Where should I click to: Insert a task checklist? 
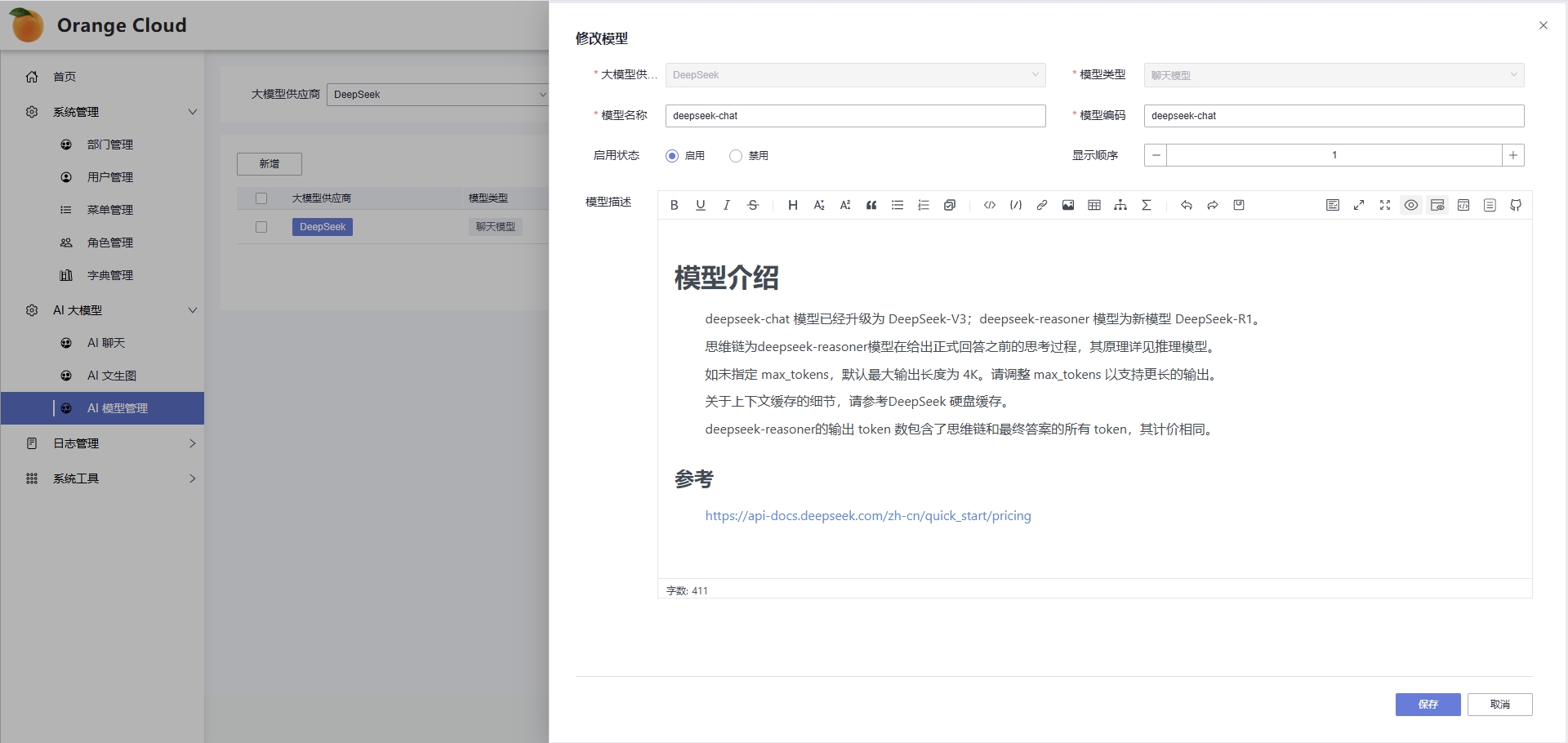point(950,205)
